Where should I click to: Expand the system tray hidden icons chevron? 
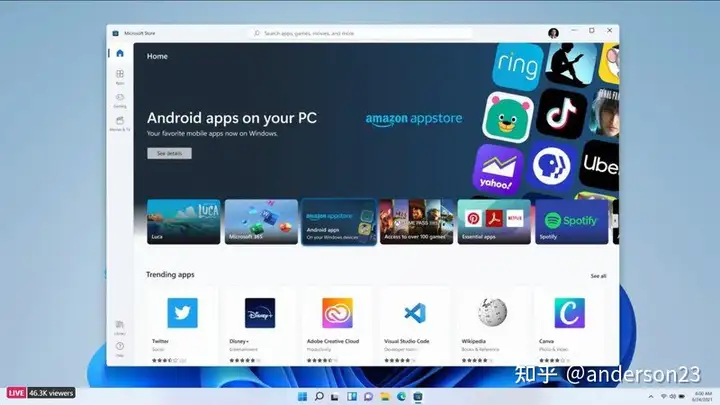click(651, 396)
